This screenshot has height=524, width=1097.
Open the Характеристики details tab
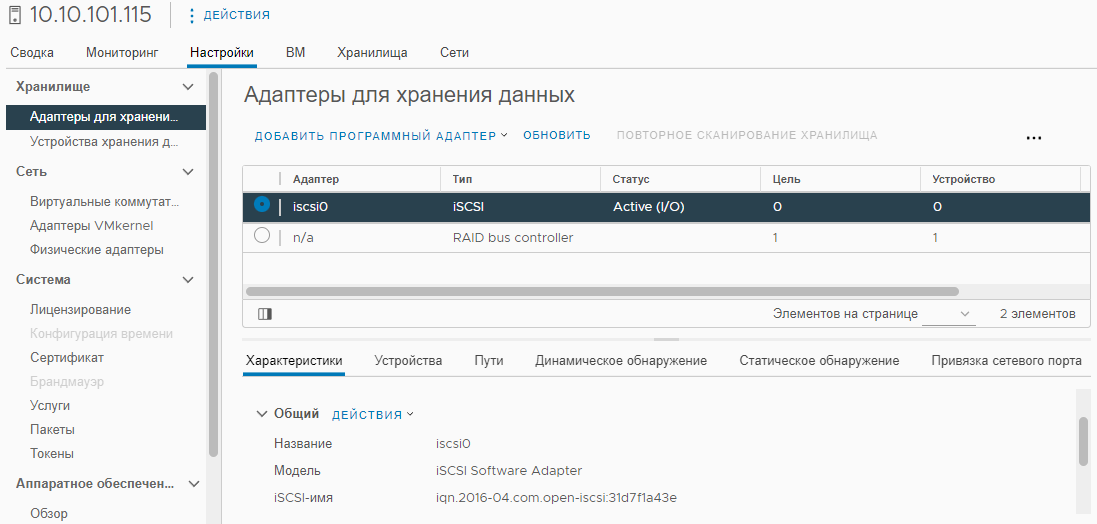tap(294, 361)
